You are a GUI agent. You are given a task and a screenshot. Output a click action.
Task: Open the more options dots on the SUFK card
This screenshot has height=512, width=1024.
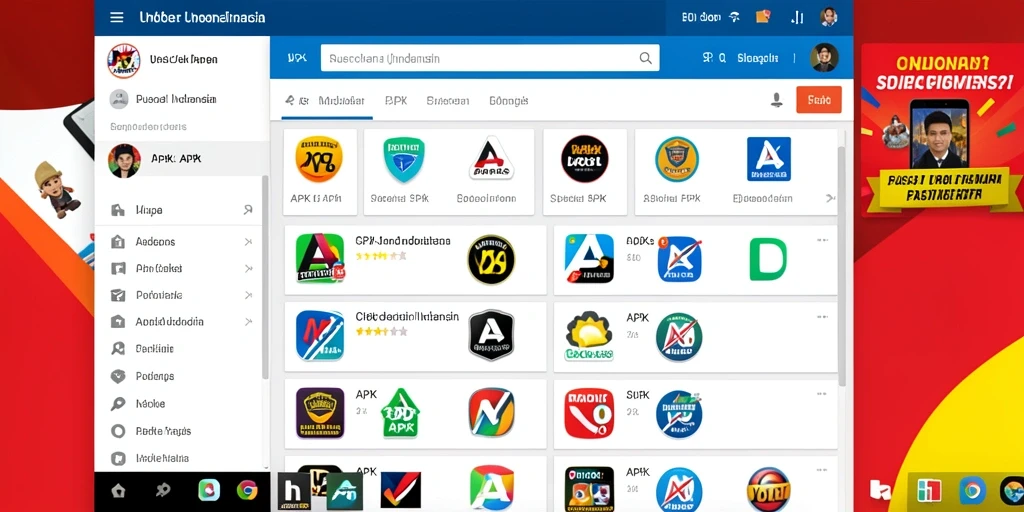click(x=822, y=394)
